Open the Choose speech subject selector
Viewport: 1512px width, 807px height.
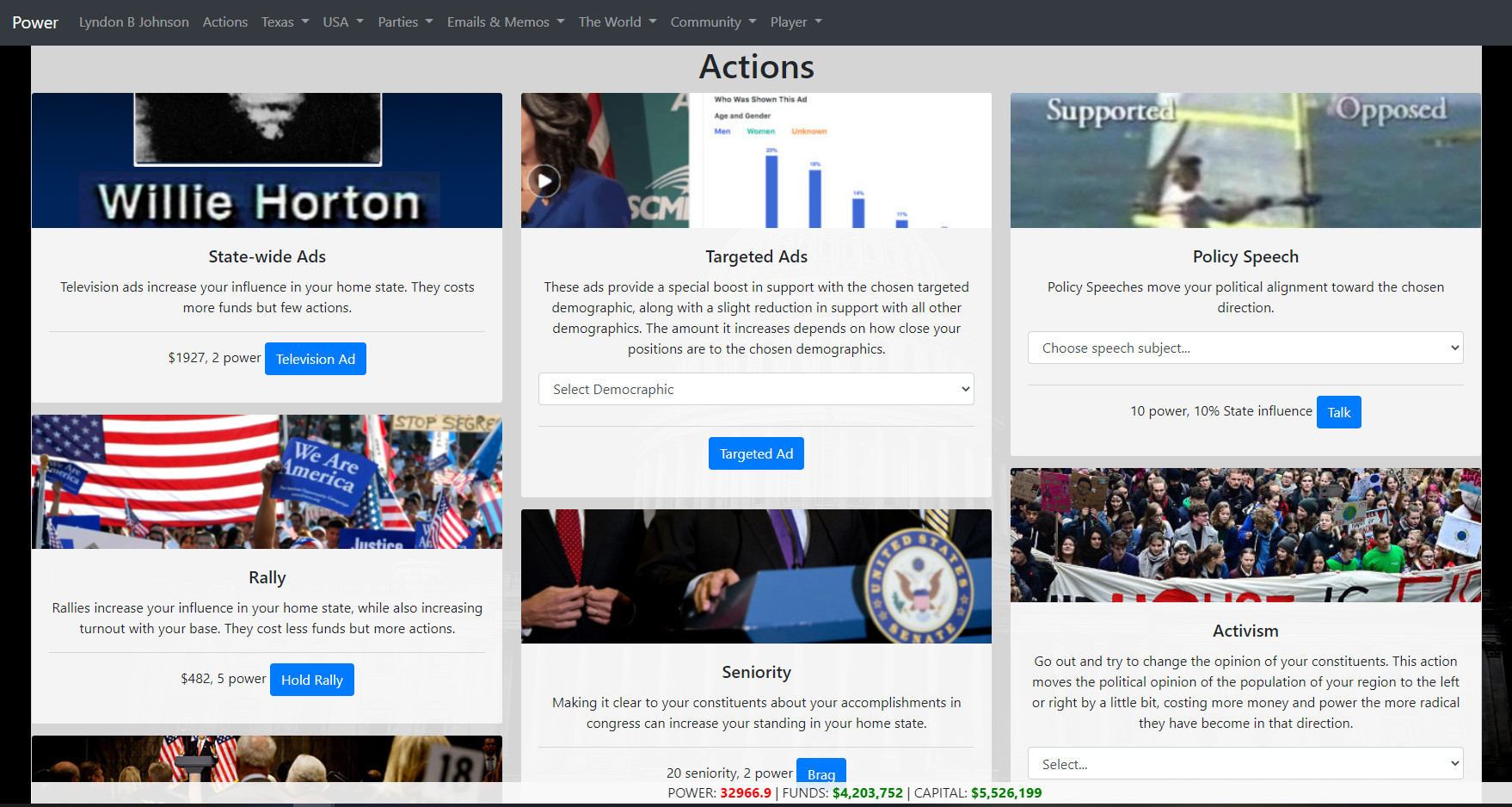tap(1245, 348)
